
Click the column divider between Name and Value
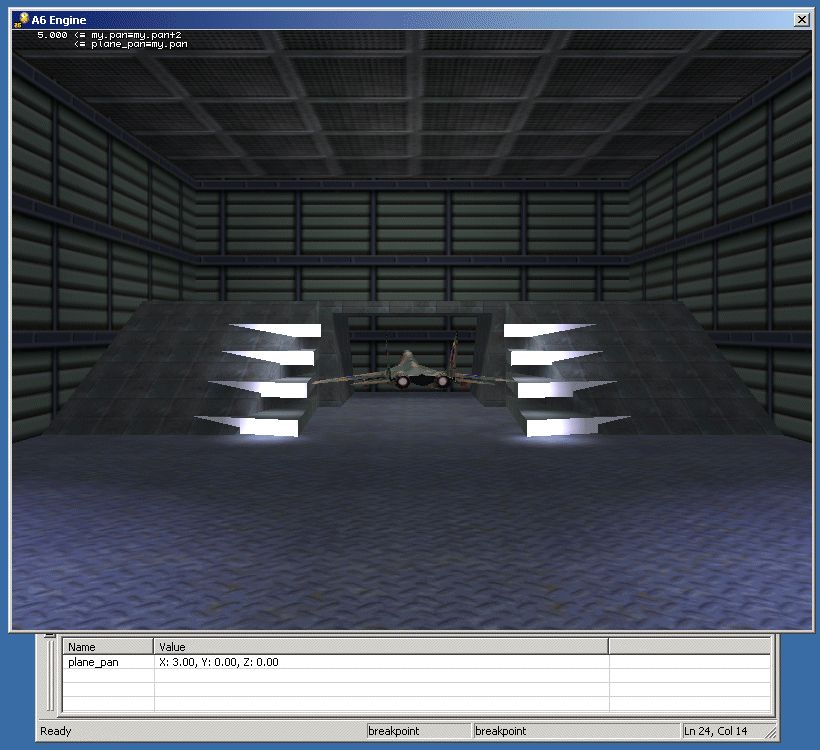154,647
